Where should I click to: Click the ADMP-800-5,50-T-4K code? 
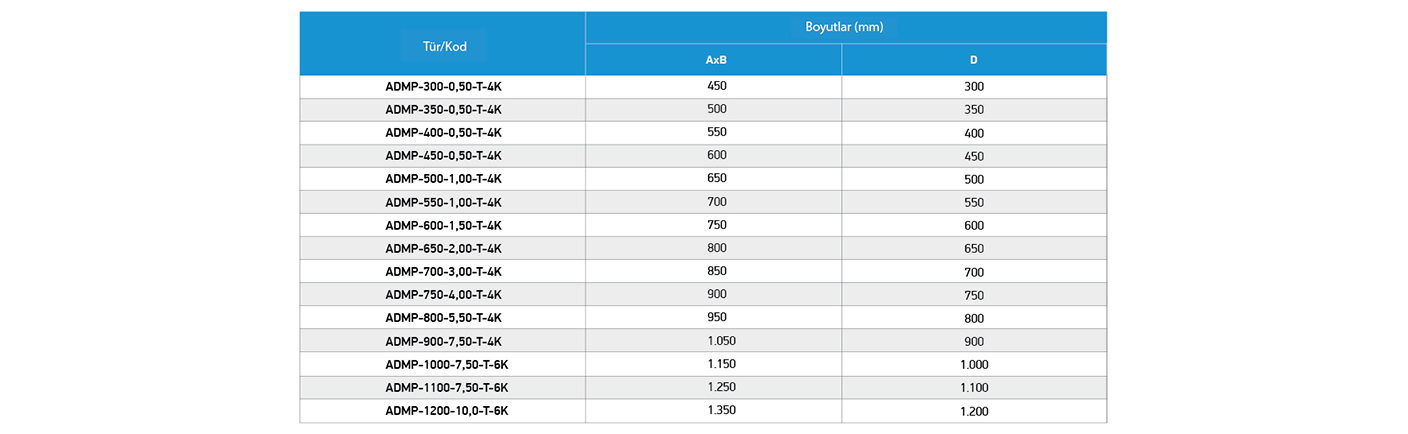[x=443, y=317]
